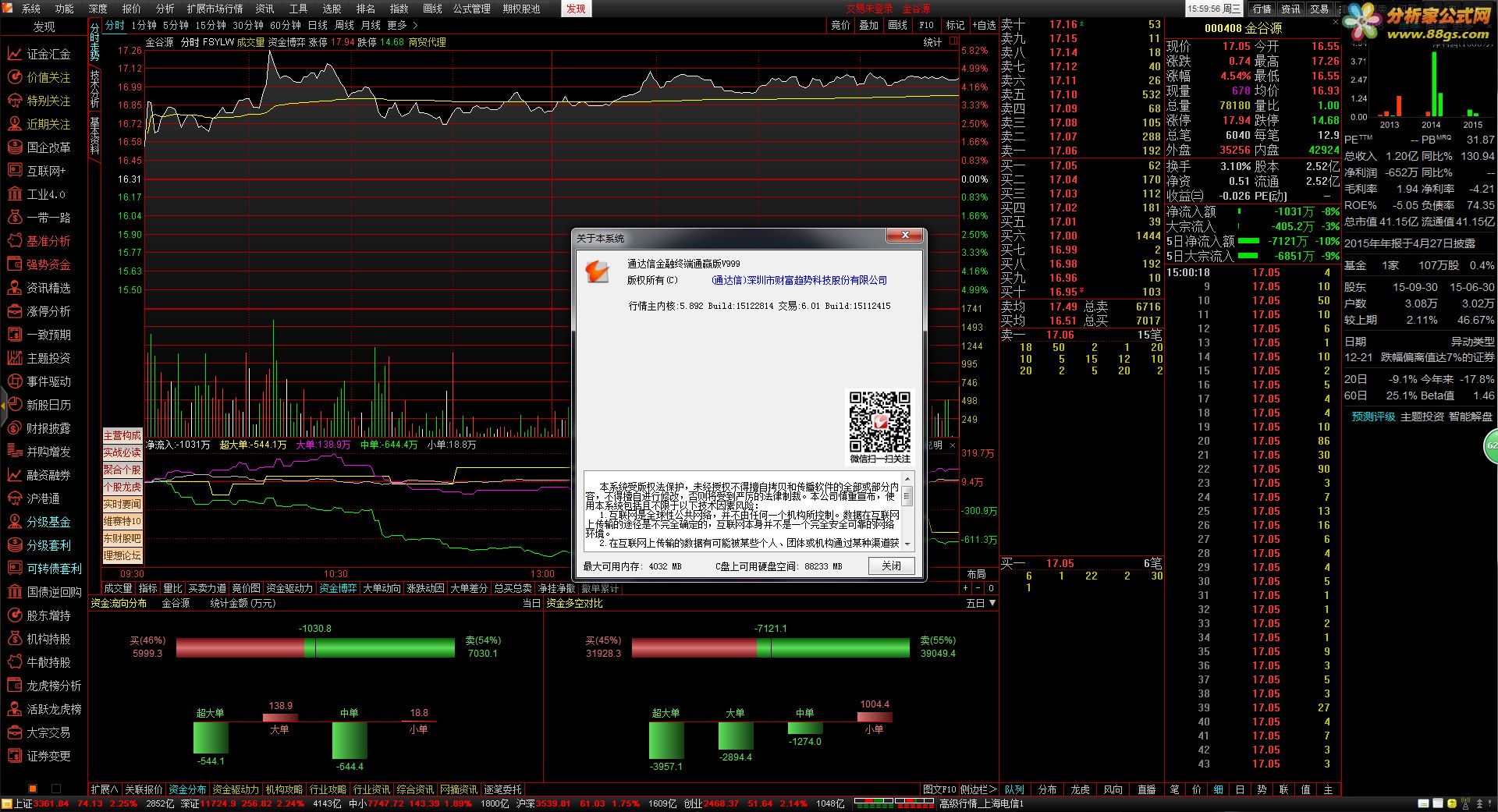The height and width of the screenshot is (812, 1498).
Task: Click the 资讯精选 advisor icon
Action: (14, 288)
